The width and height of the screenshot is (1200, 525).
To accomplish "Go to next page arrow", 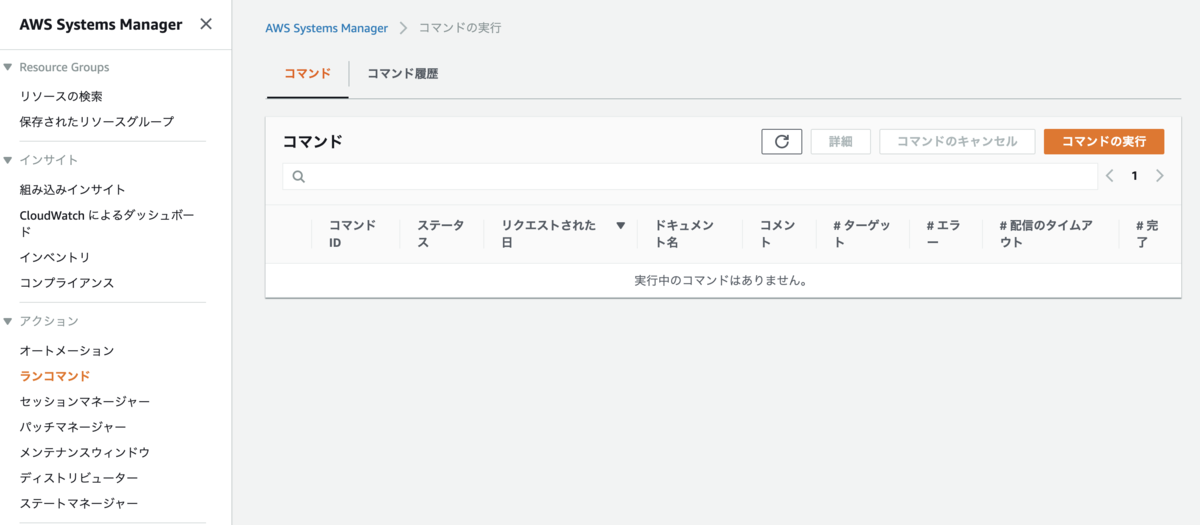I will [x=1159, y=176].
